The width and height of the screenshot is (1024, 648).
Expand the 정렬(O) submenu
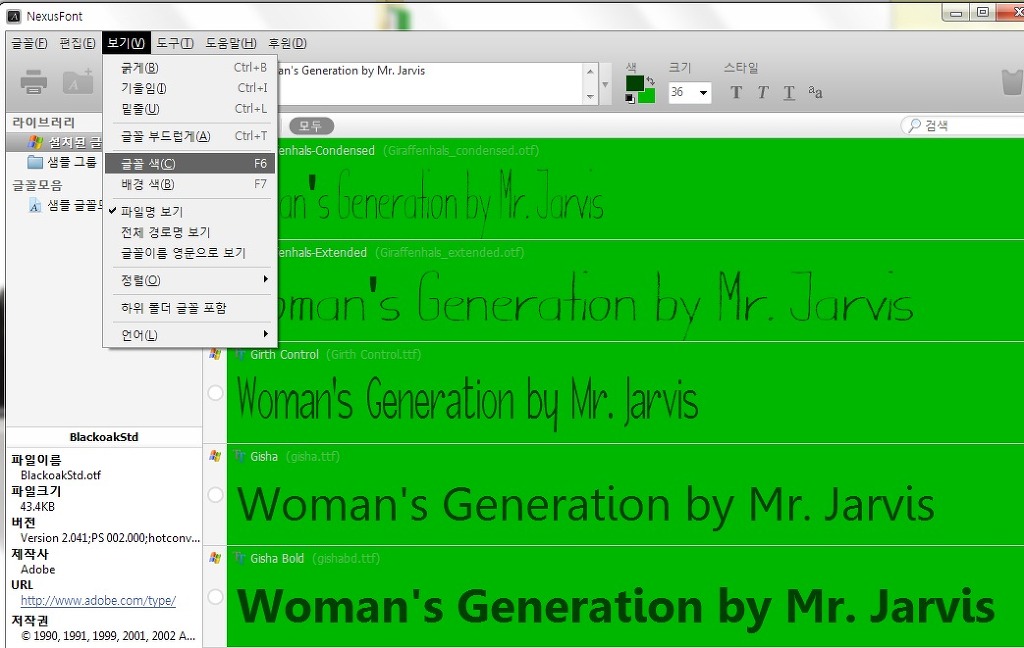coord(189,280)
